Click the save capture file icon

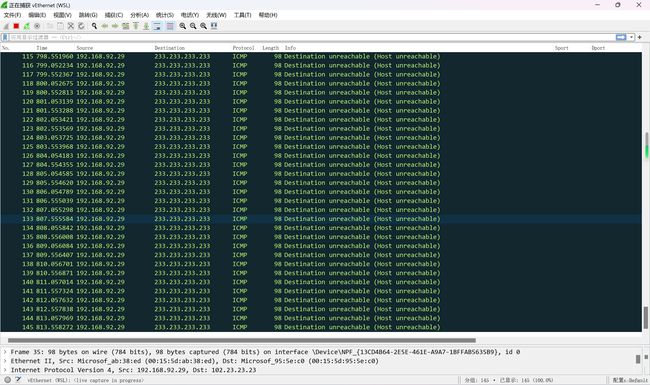click(x=60, y=26)
